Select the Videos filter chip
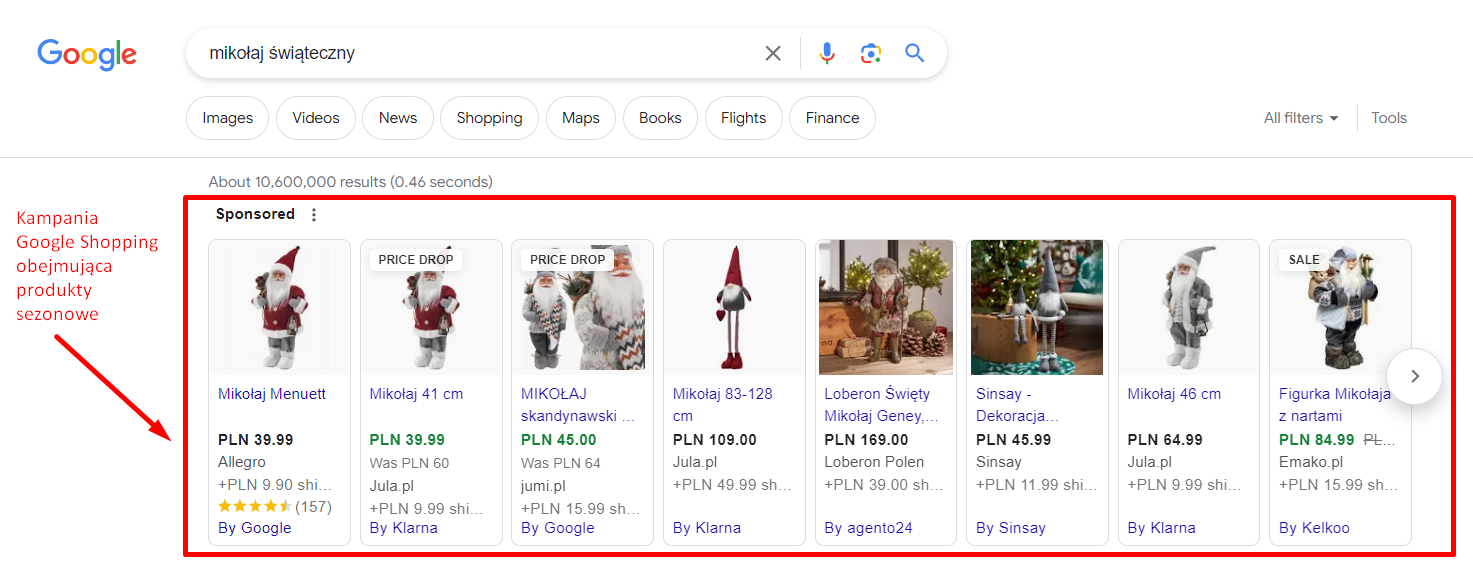Screen dimensions: 1473x570 pos(316,118)
